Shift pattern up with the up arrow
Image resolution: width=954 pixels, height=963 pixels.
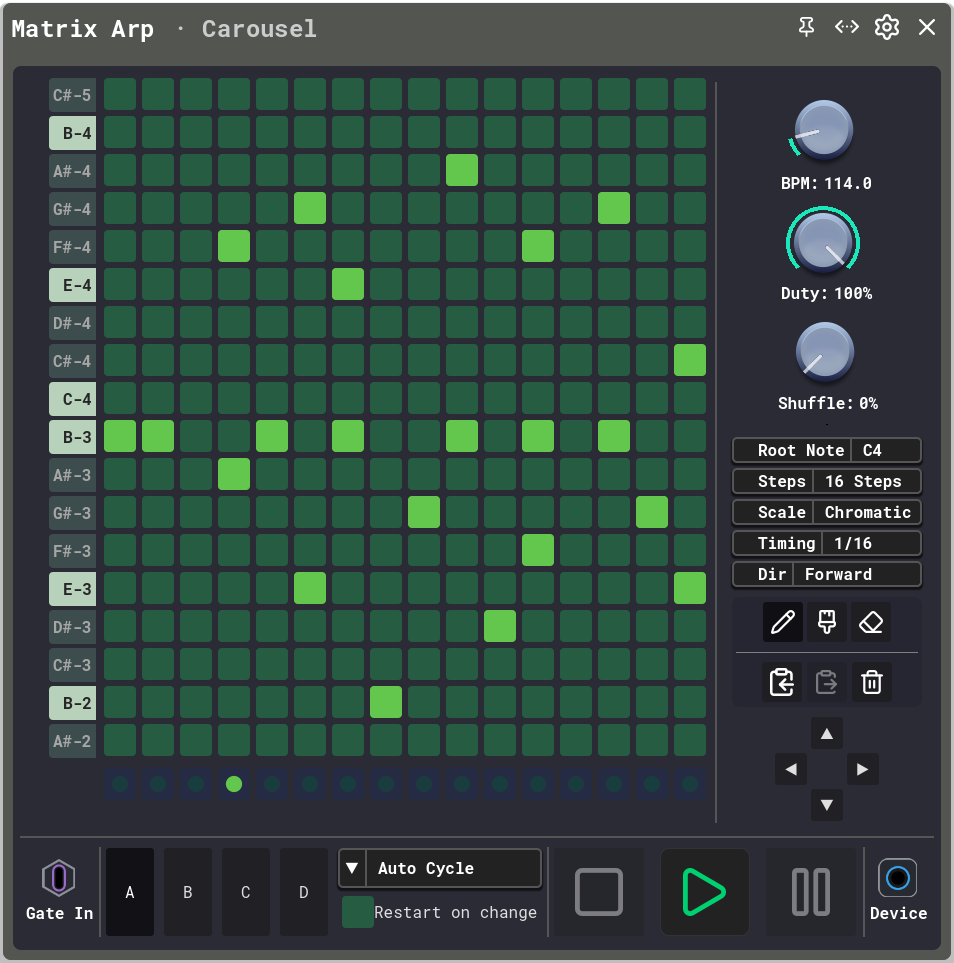[827, 733]
